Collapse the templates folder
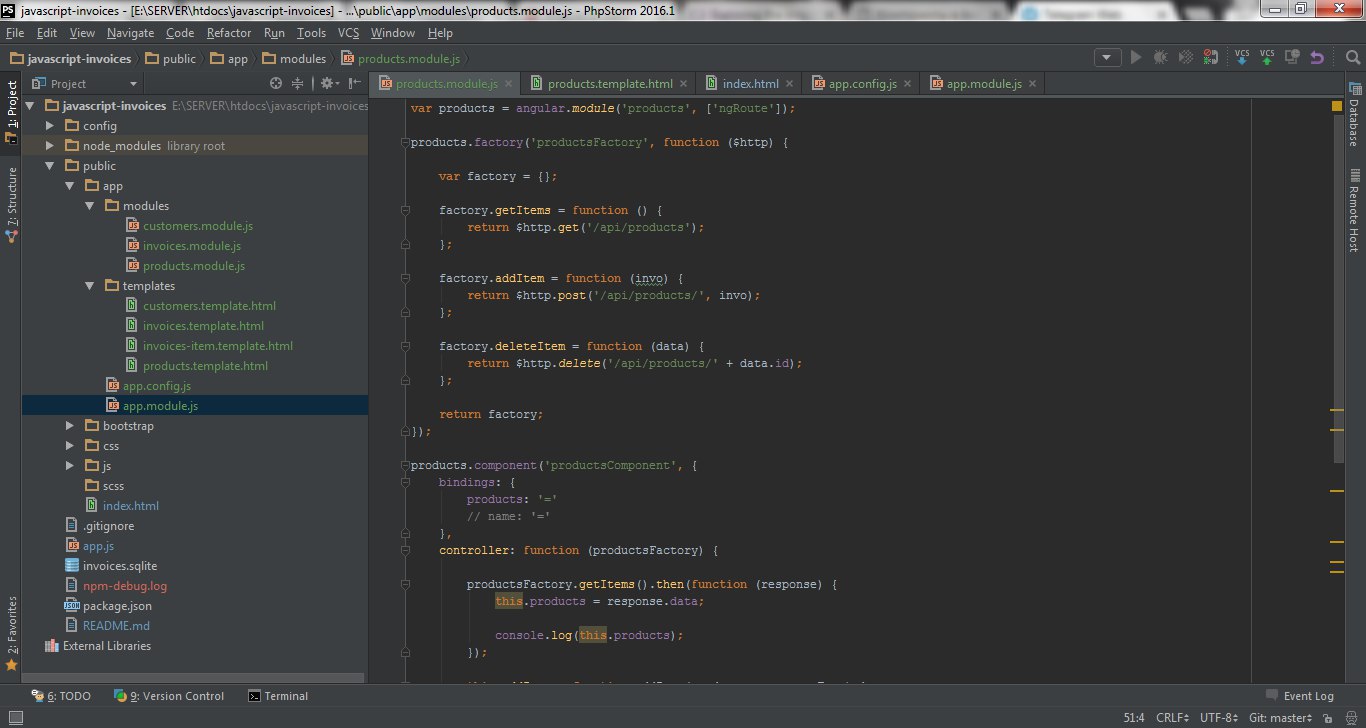 point(90,286)
